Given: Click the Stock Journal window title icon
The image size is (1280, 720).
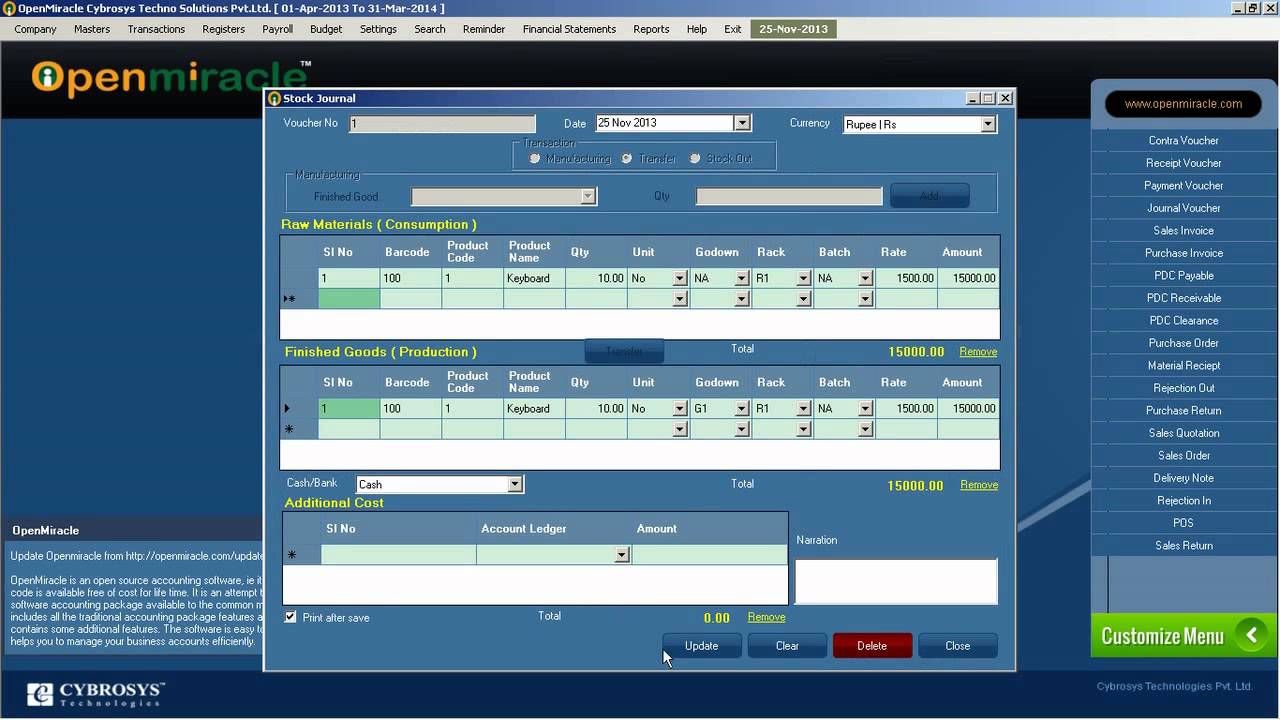Looking at the screenshot, I should [x=274, y=98].
